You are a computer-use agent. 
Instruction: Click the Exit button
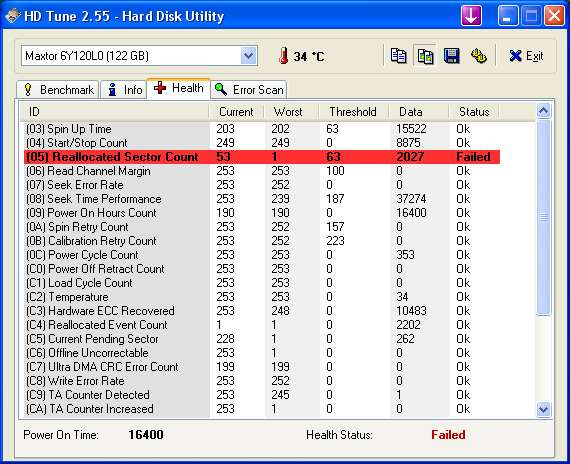coord(526,56)
